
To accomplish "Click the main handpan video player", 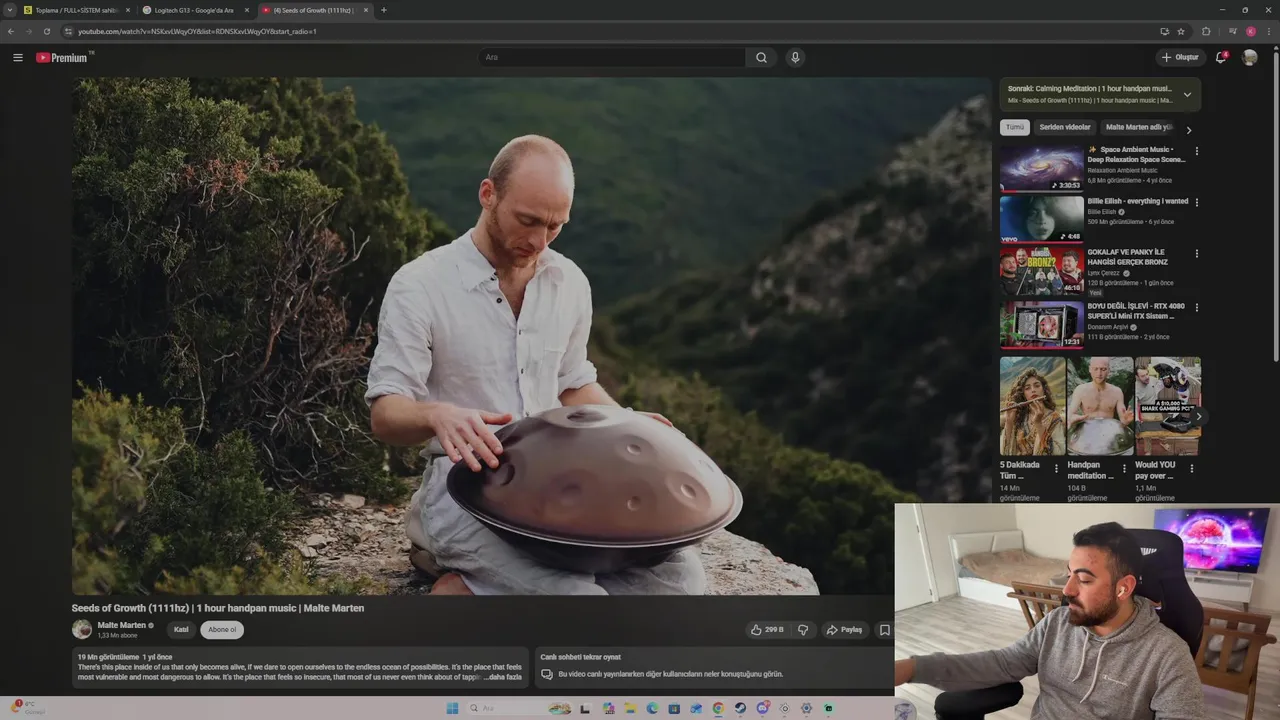I will click(x=531, y=336).
